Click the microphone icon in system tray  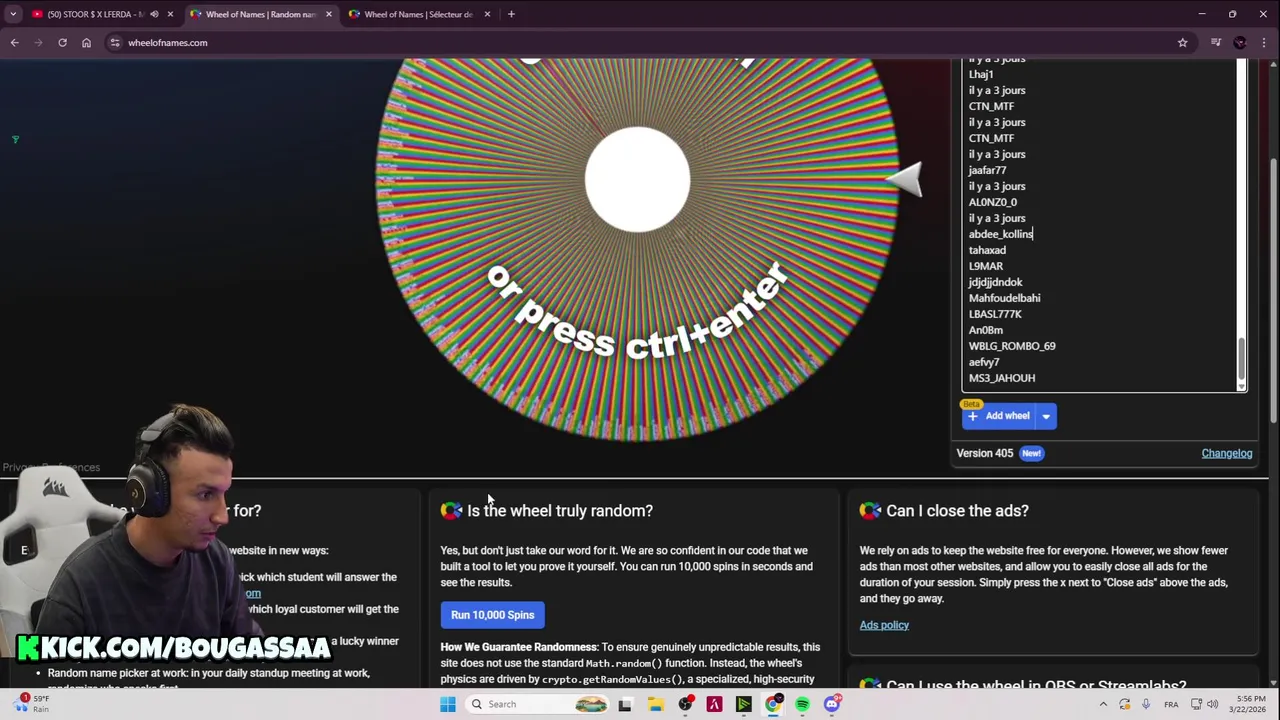pos(1146,704)
